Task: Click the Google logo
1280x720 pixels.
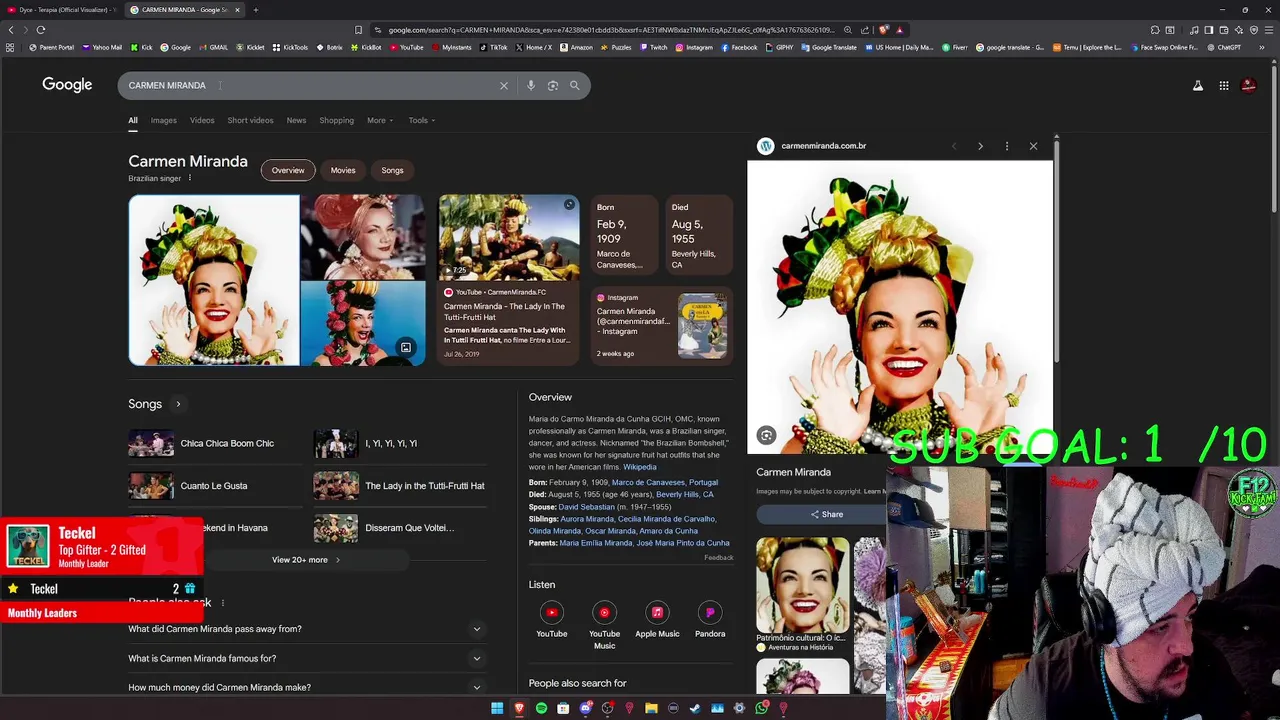Action: click(67, 85)
